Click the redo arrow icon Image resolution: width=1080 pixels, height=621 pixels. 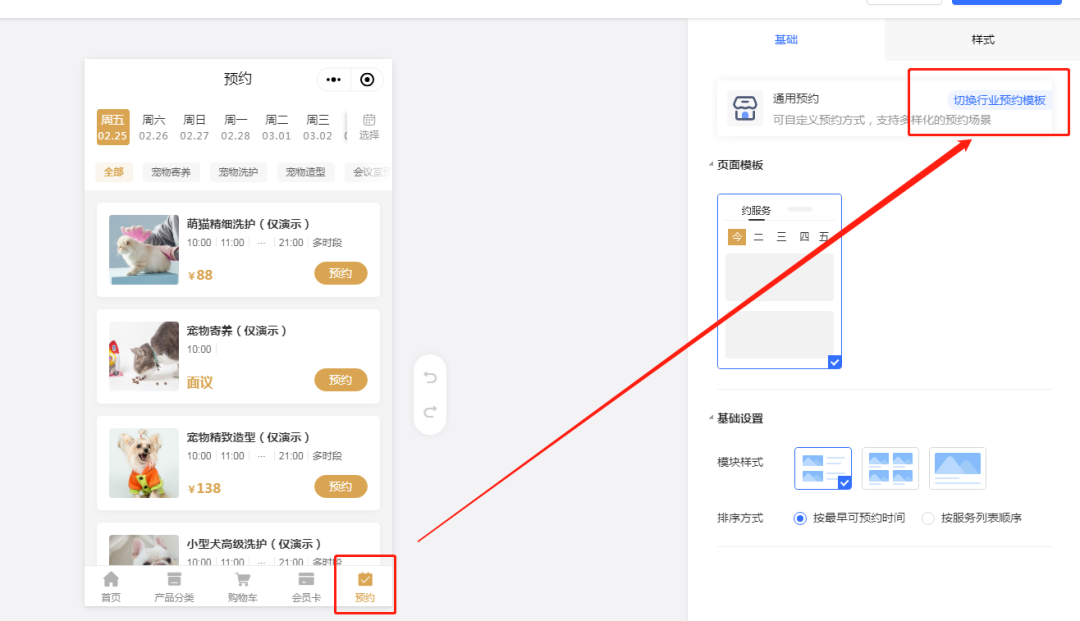(430, 411)
